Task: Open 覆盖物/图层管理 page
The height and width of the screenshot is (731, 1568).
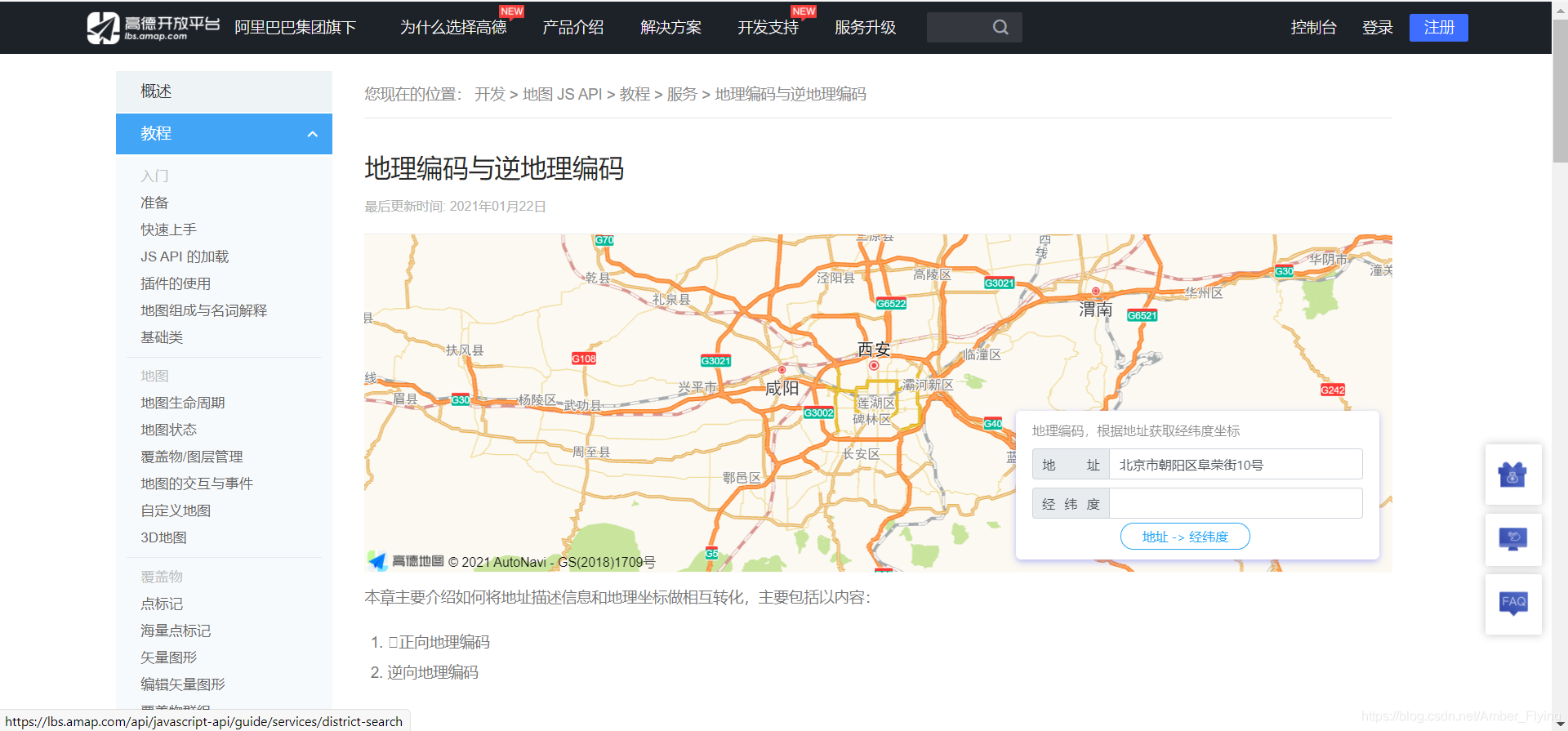Action: pyautogui.click(x=192, y=457)
